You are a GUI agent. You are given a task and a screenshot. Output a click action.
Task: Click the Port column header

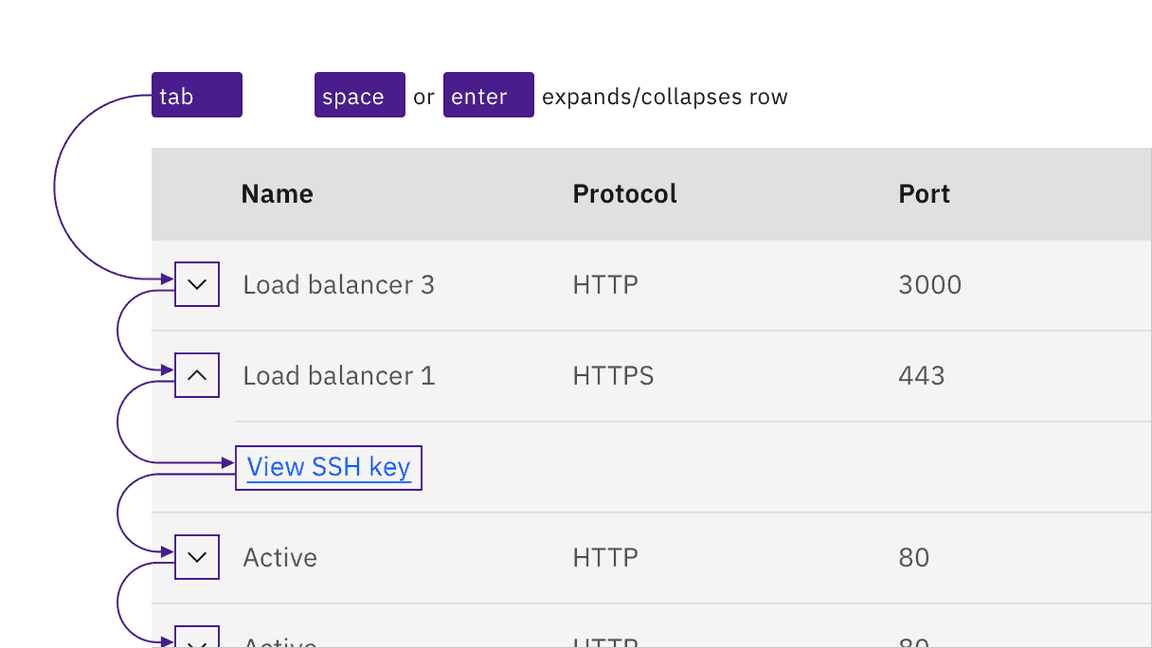pos(923,193)
